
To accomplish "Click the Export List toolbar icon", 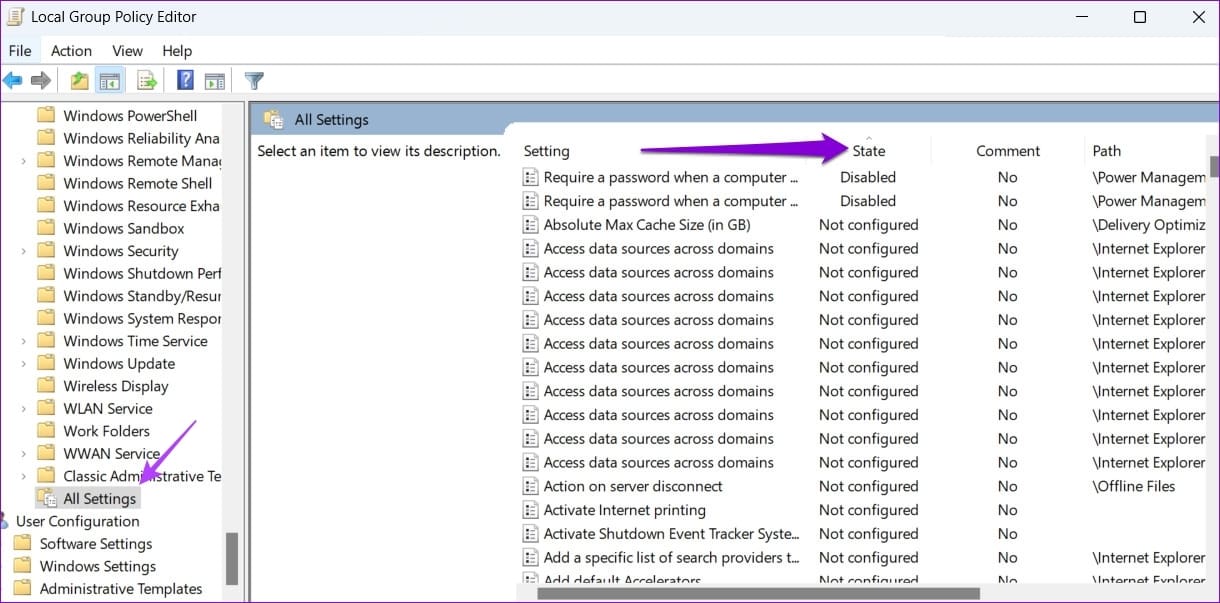I will pyautogui.click(x=144, y=80).
